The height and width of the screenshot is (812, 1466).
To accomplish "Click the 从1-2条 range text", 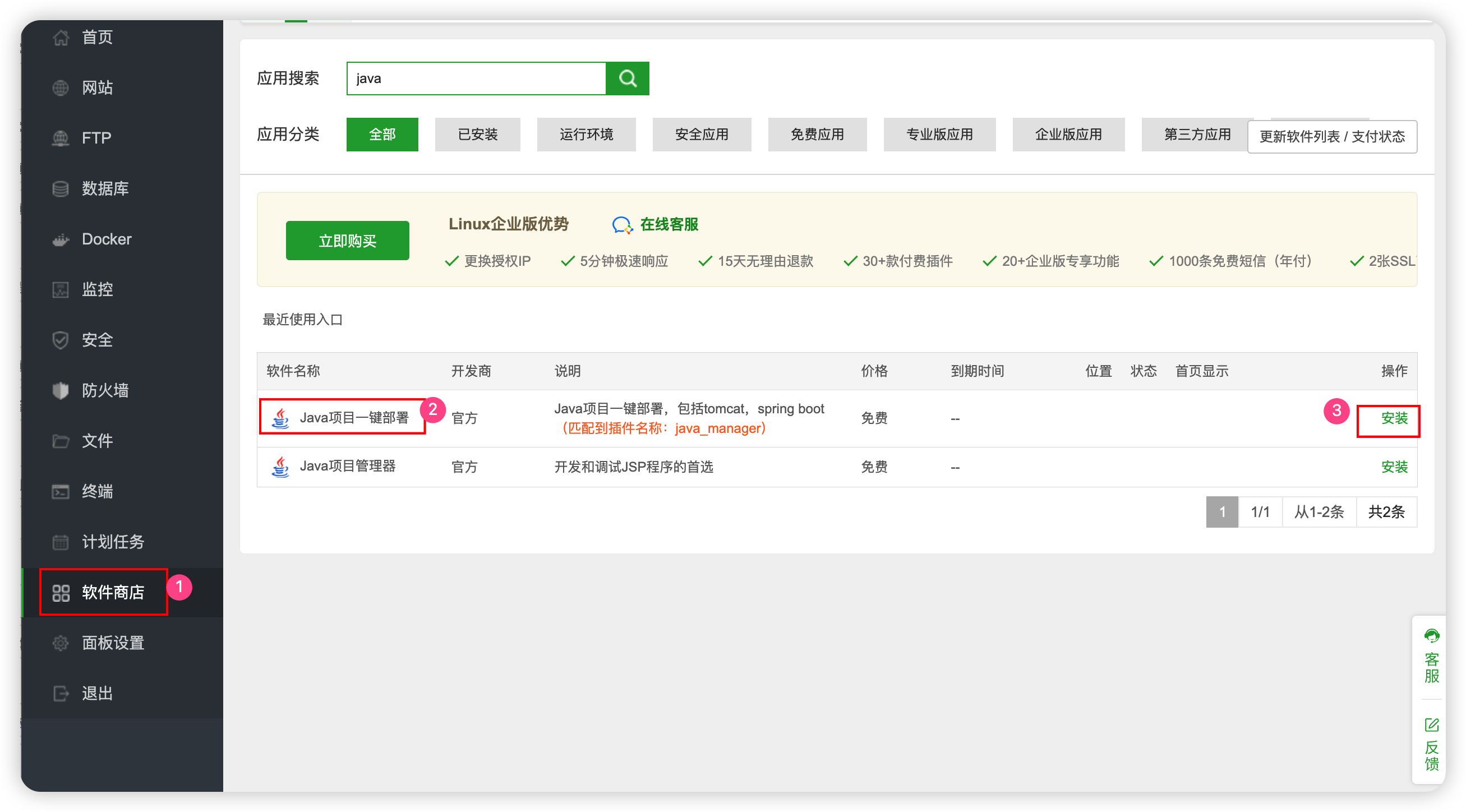I will [x=1320, y=513].
